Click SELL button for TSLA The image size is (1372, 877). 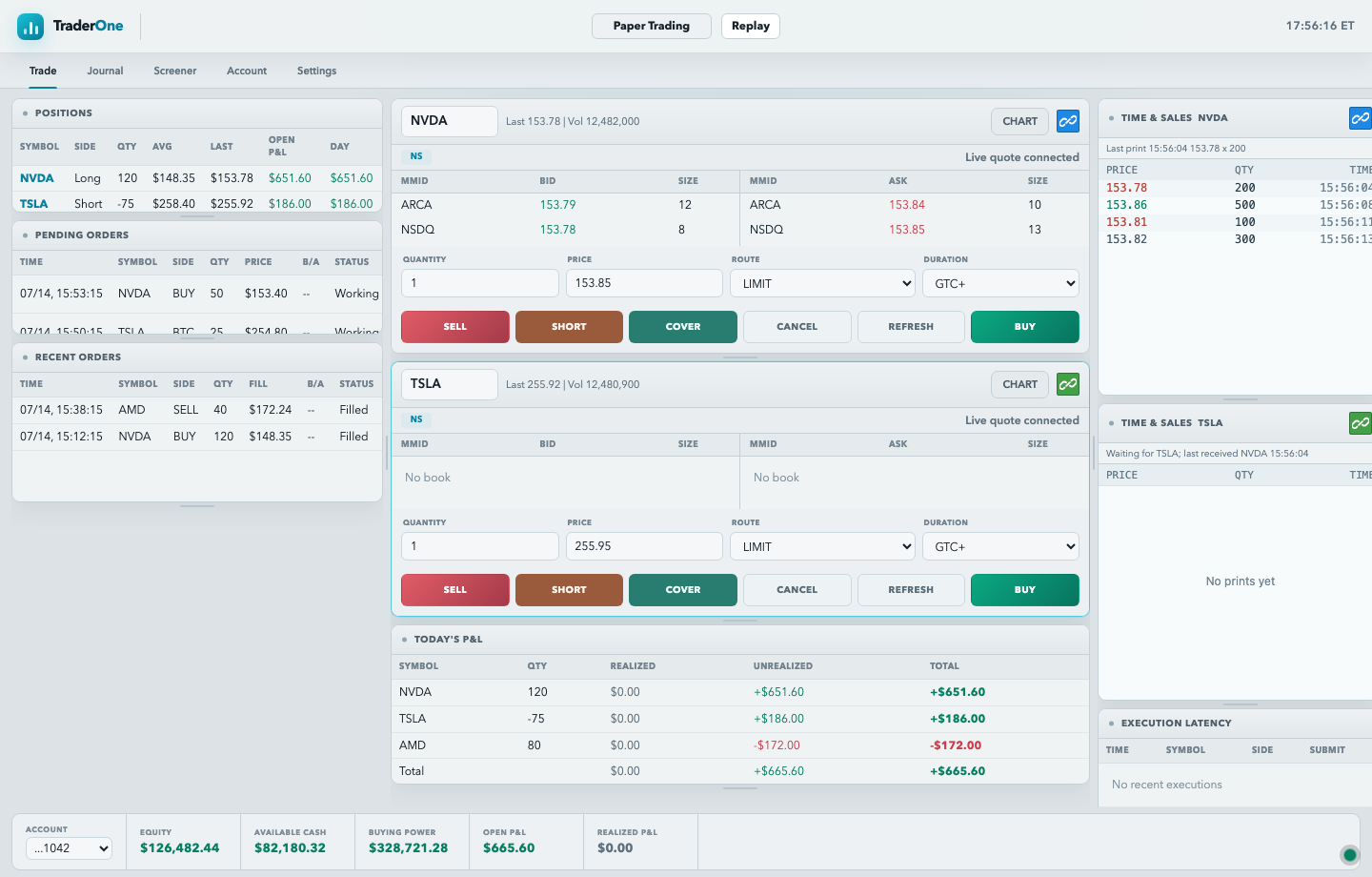455,590
